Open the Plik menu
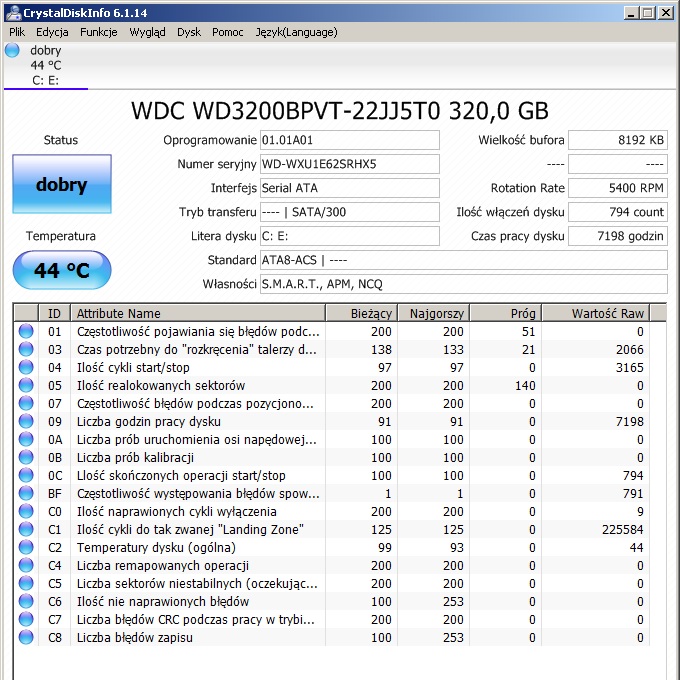This screenshot has height=680, width=680. (x=17, y=32)
